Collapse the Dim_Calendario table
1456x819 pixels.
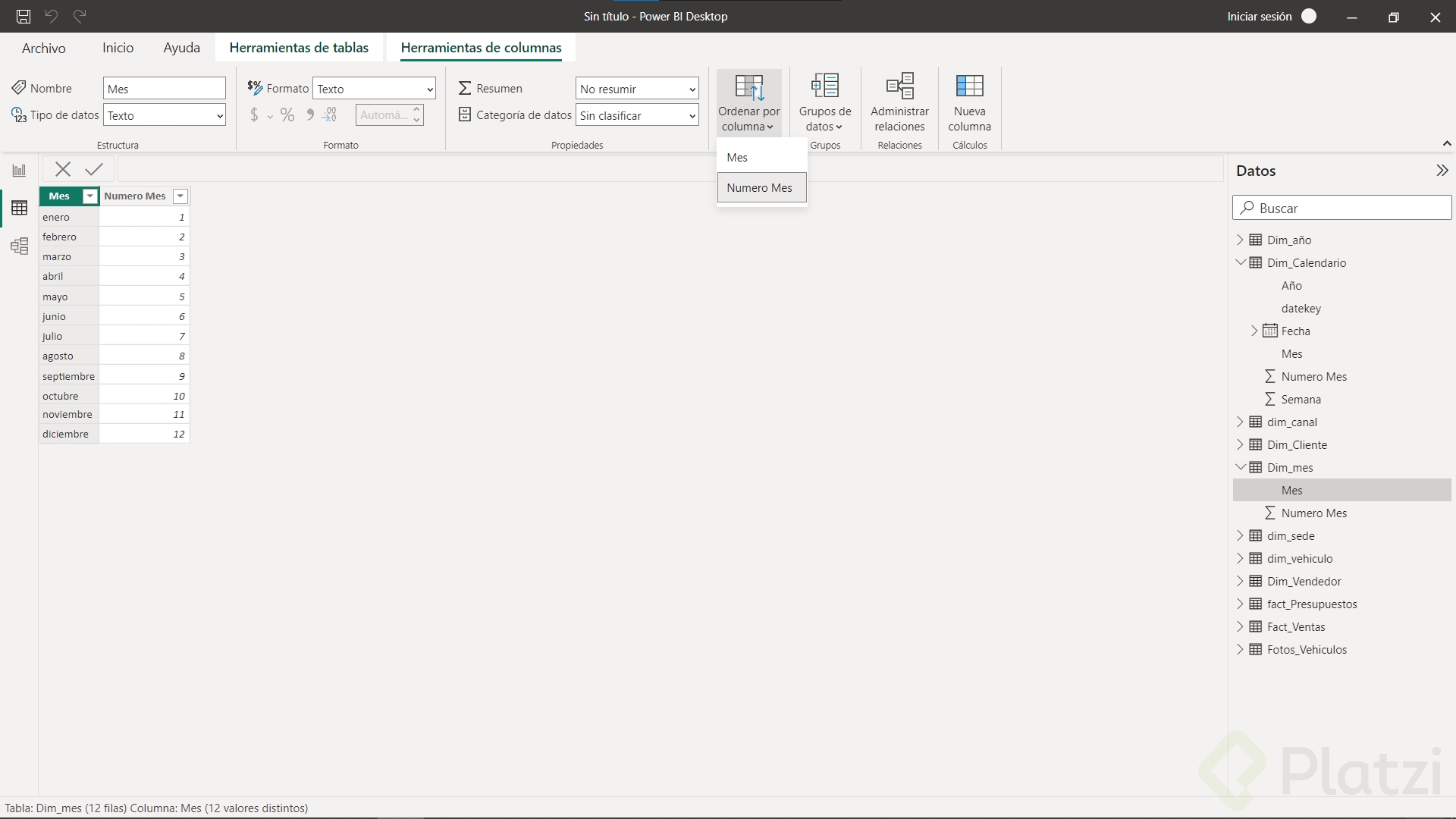(x=1241, y=262)
